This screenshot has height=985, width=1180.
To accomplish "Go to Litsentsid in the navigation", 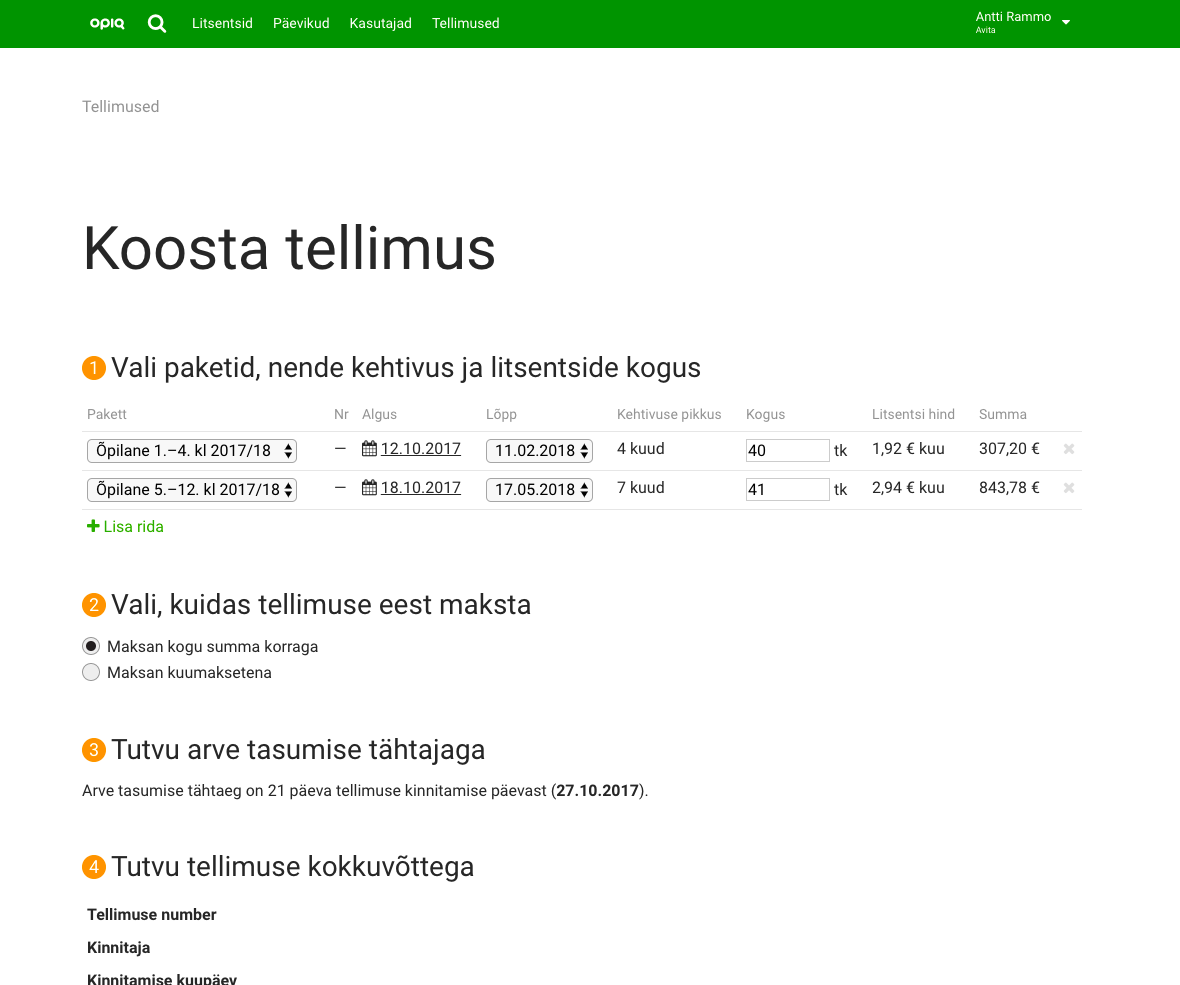I will 222,23.
